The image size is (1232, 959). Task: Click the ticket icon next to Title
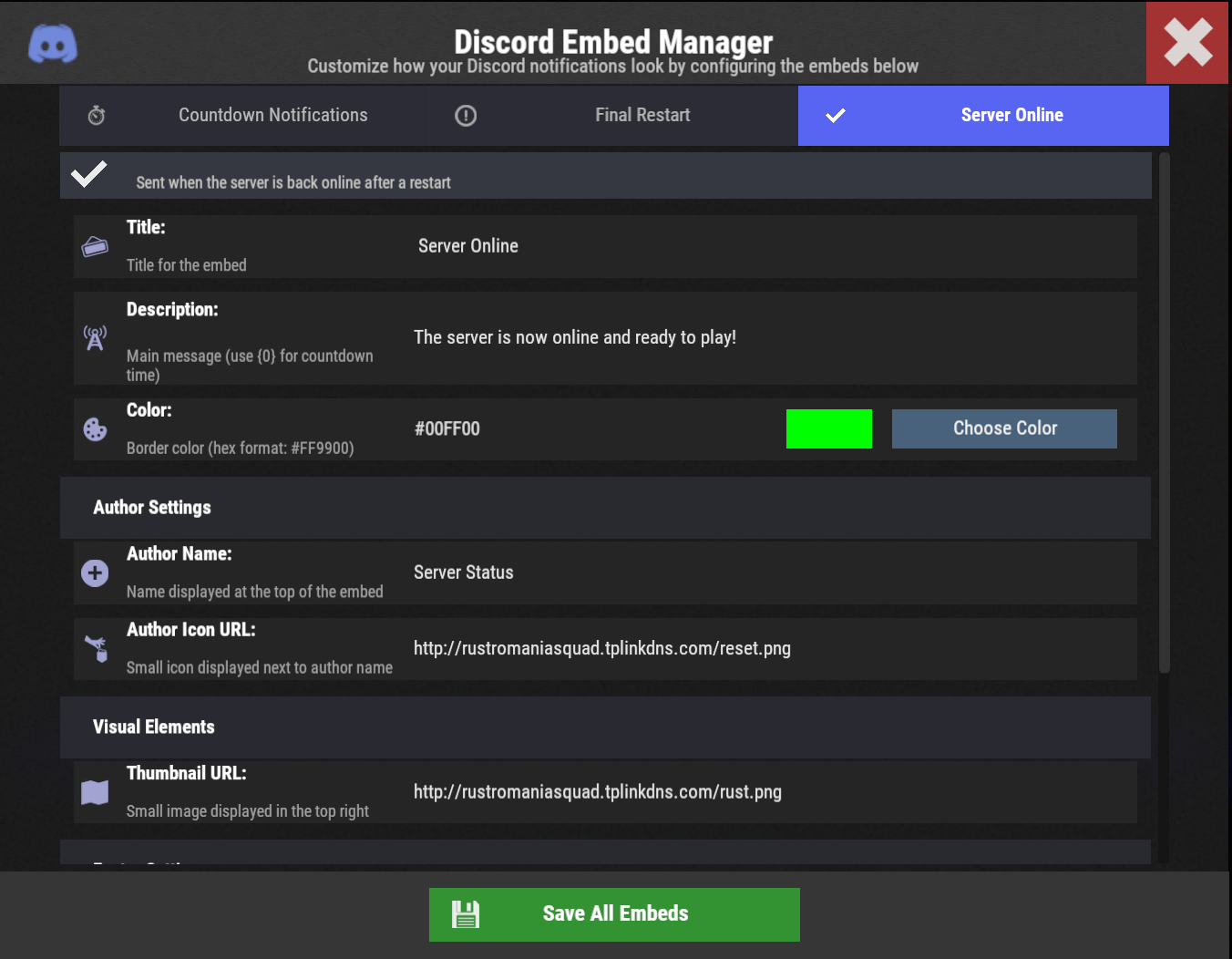tap(95, 247)
